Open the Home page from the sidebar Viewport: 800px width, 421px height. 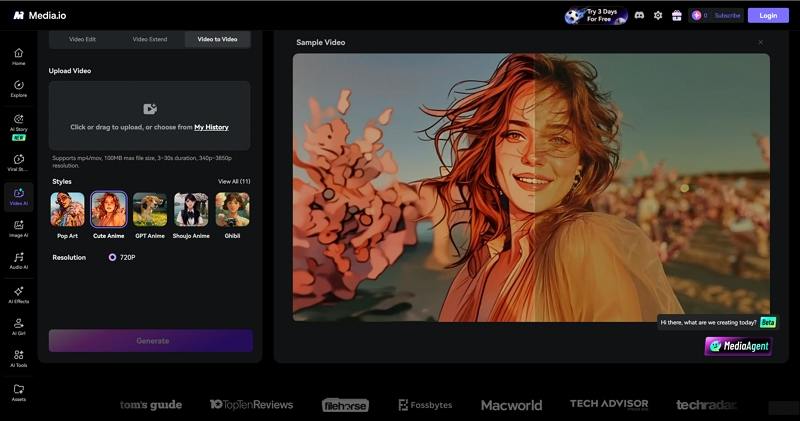[18, 56]
